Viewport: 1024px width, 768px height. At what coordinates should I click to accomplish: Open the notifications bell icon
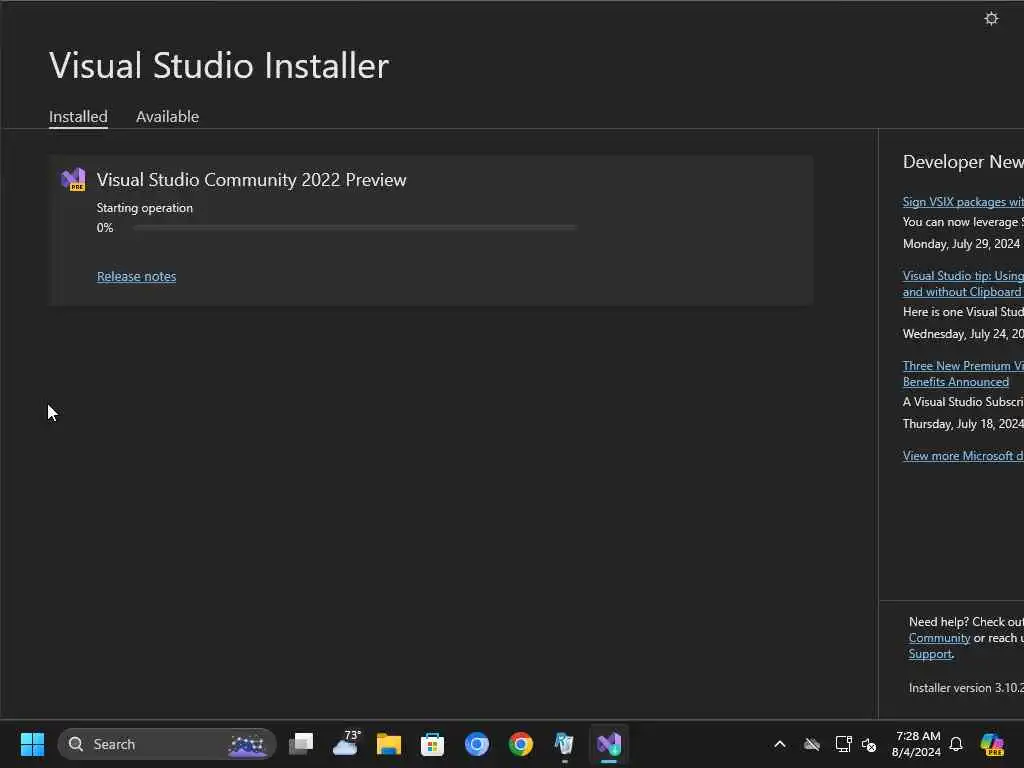point(956,744)
